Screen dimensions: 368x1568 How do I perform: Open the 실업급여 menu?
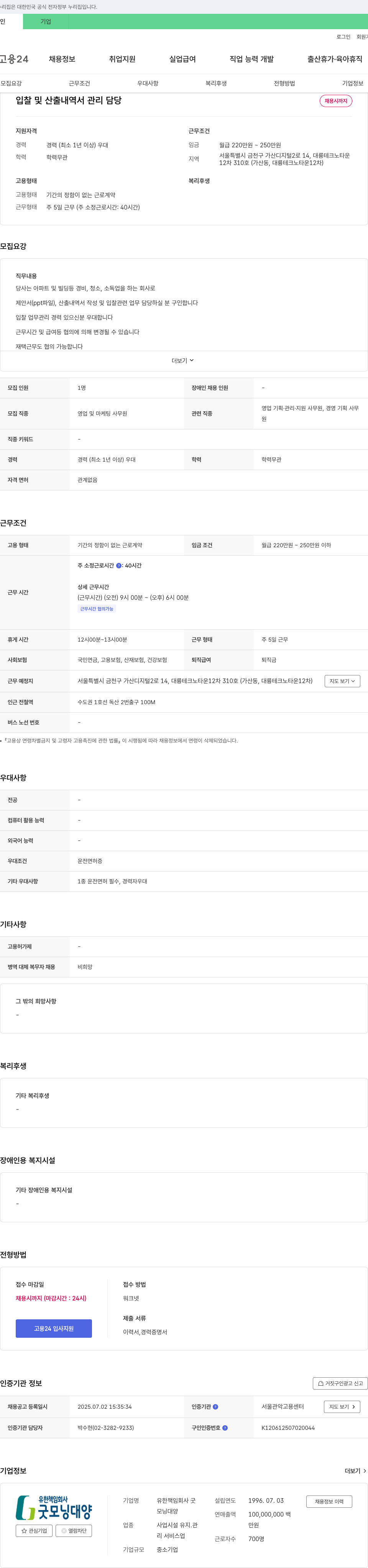point(182,59)
